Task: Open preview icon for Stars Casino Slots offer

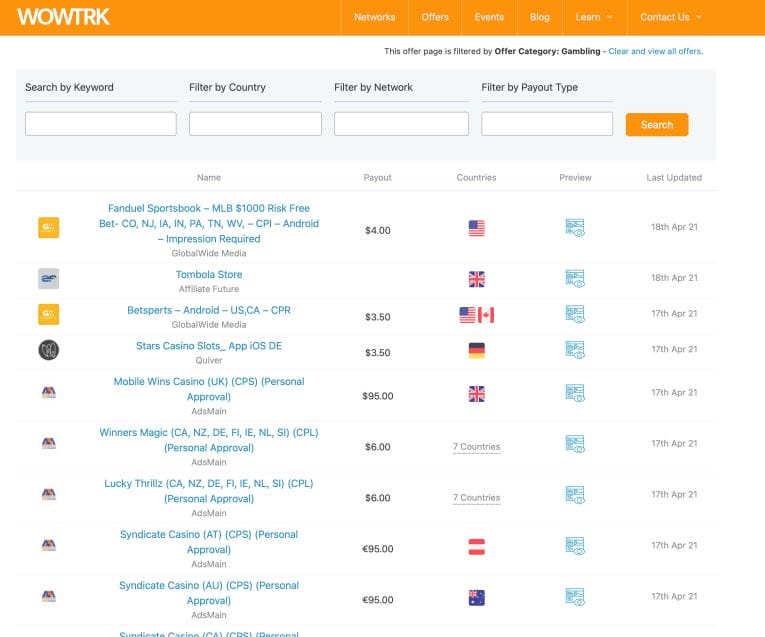Action: pyautogui.click(x=575, y=350)
